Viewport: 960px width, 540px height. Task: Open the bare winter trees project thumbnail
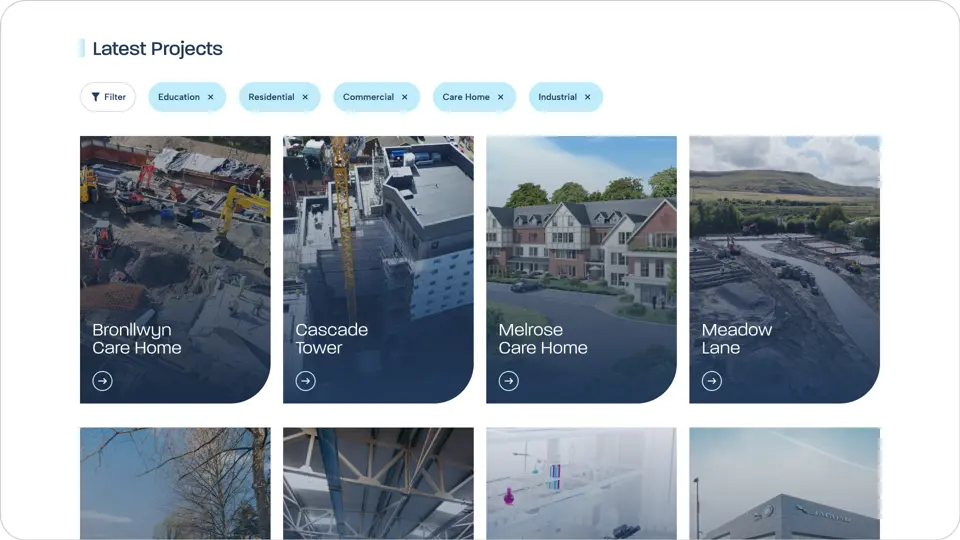coord(175,484)
